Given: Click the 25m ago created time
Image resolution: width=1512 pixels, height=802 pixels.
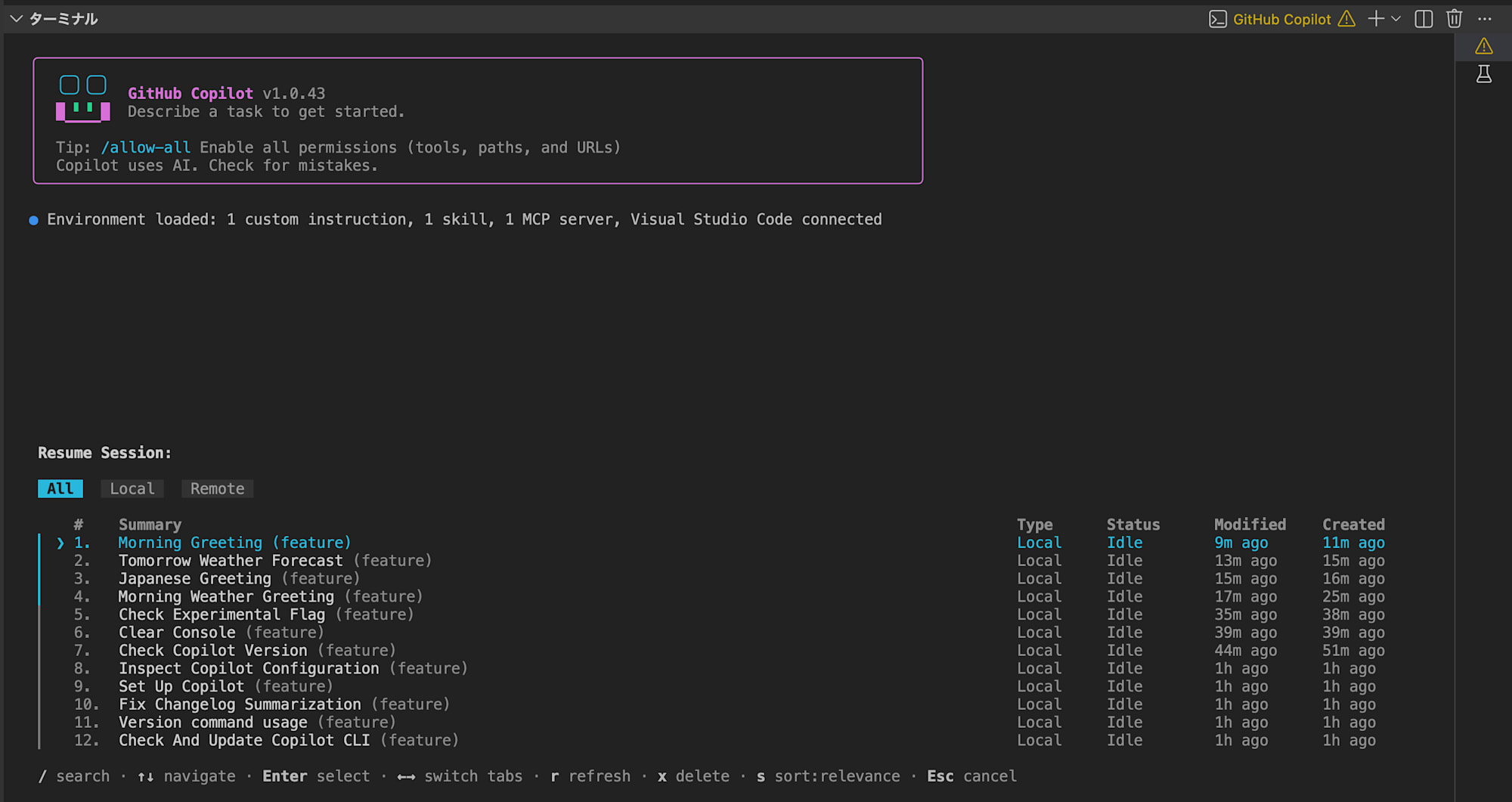Looking at the screenshot, I should 1353,597.
